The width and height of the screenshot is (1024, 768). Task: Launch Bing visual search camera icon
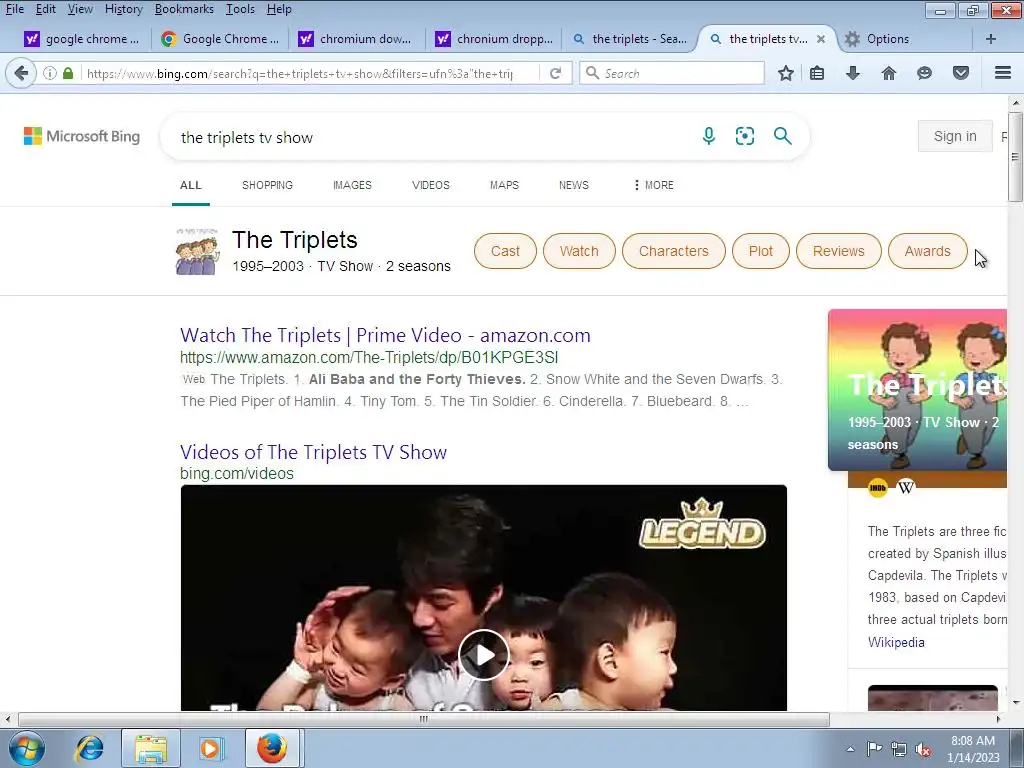(x=744, y=136)
